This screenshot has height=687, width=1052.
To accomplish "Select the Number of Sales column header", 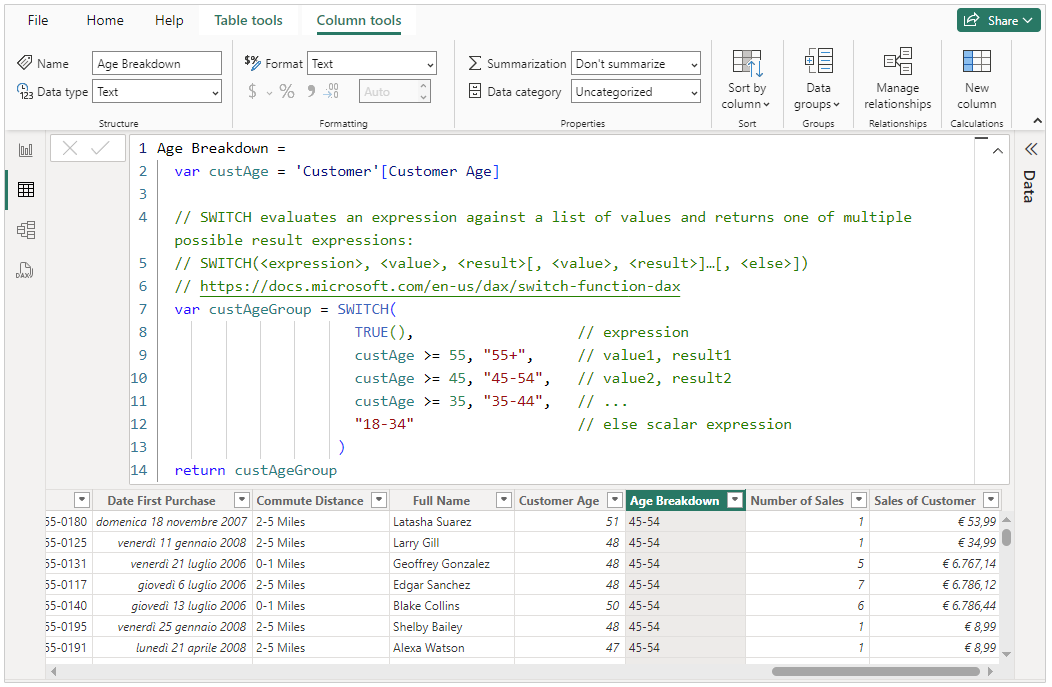I will [797, 500].
